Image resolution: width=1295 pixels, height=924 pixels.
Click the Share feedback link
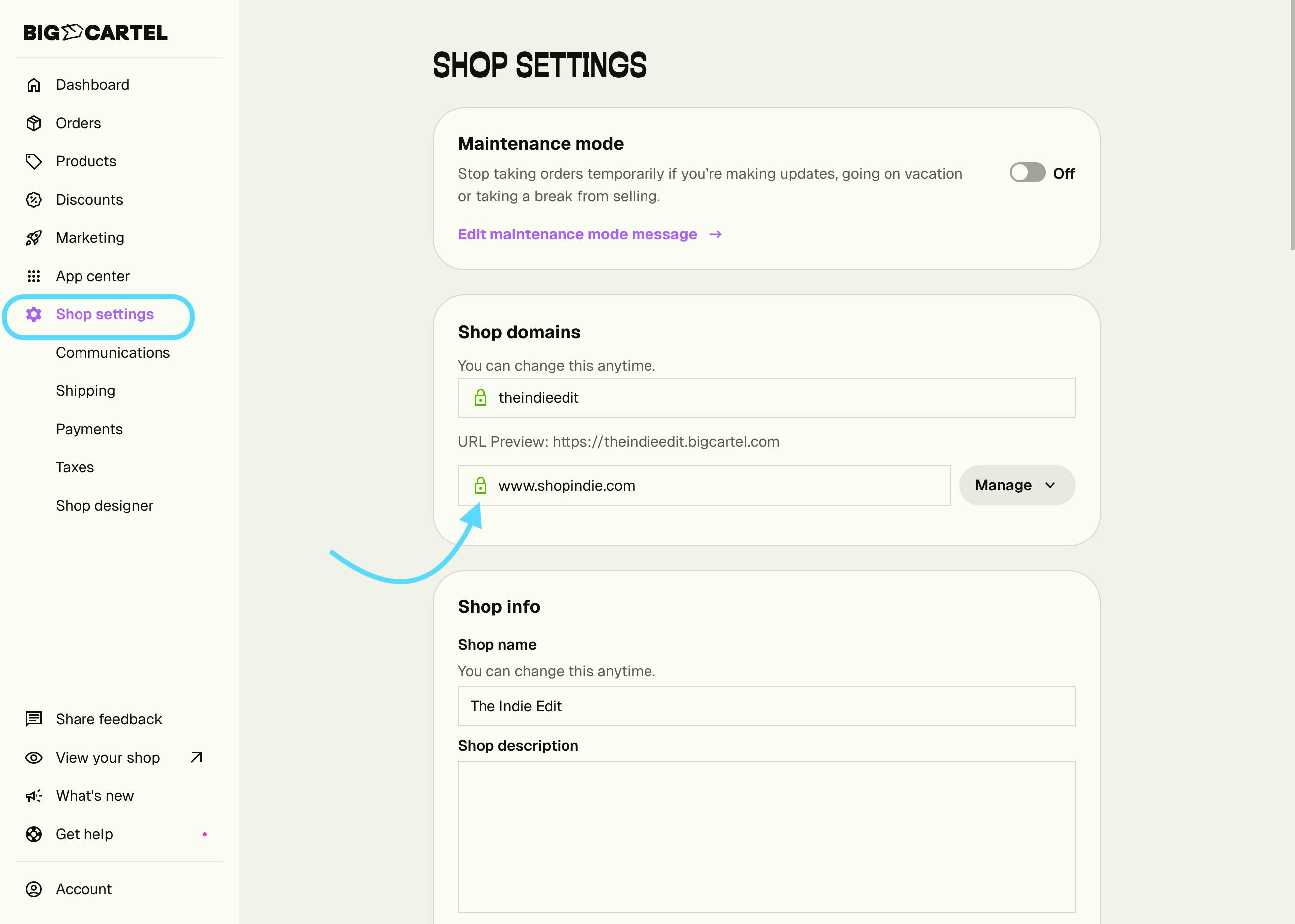109,719
